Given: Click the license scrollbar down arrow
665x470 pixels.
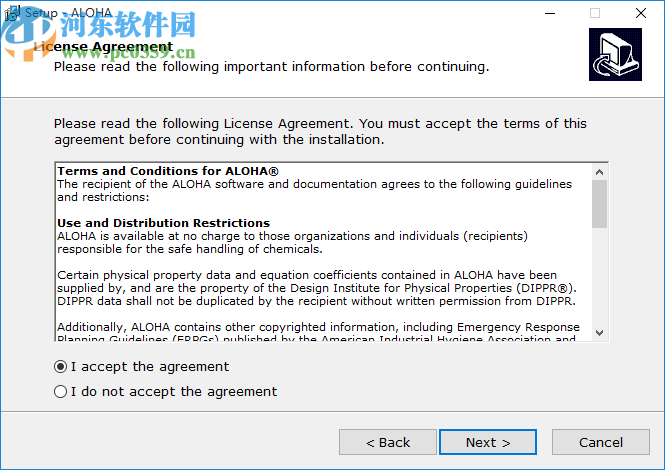Looking at the screenshot, I should 599,332.
